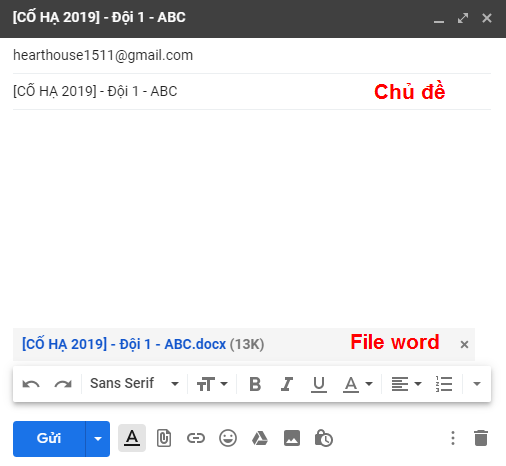The height and width of the screenshot is (466, 506).
Task: Attach files using the paperclip icon
Action: pyautogui.click(x=164, y=438)
